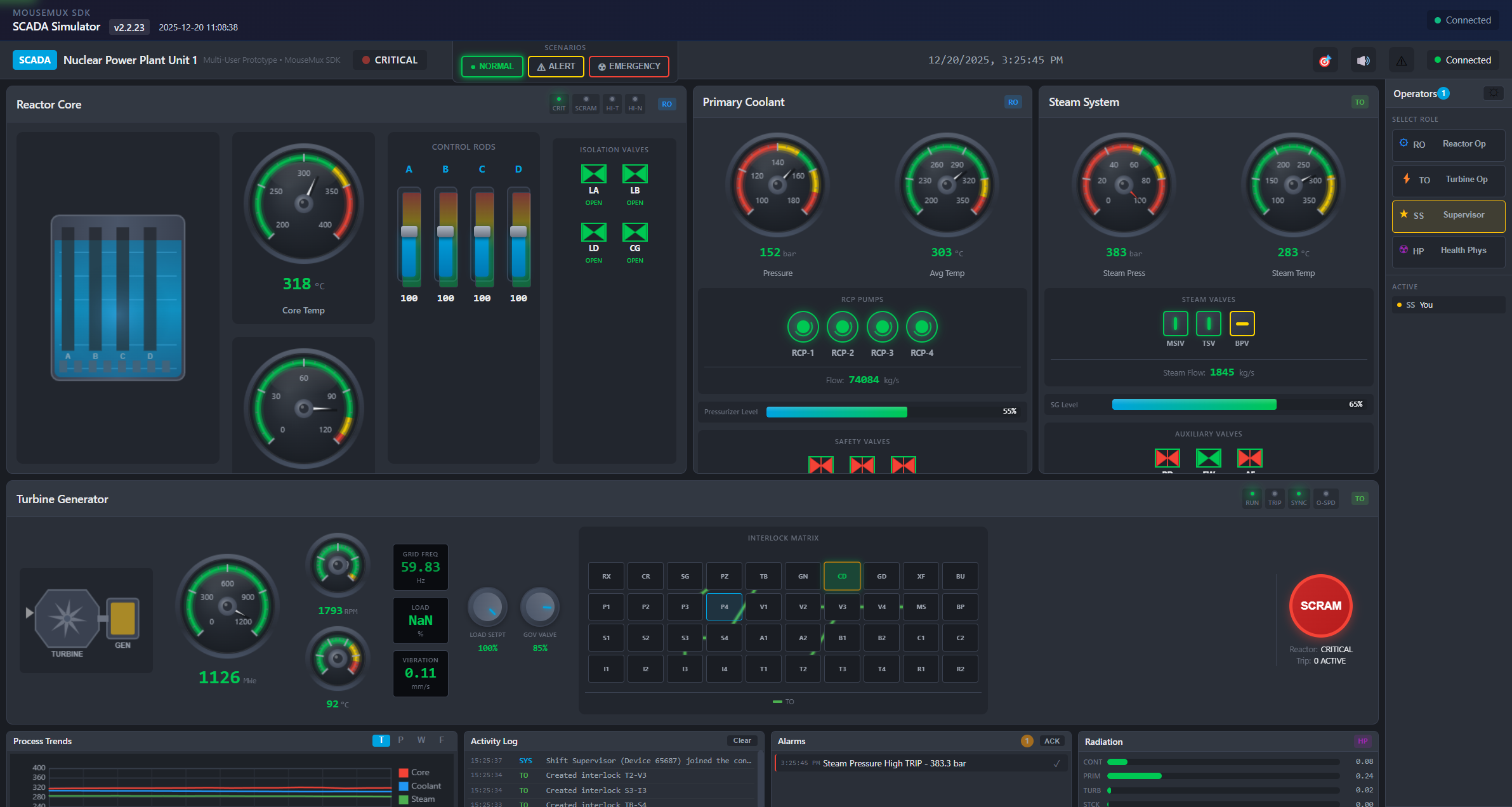Switch Process Trends to the W tab
This screenshot has height=807, width=1512.
421,740
